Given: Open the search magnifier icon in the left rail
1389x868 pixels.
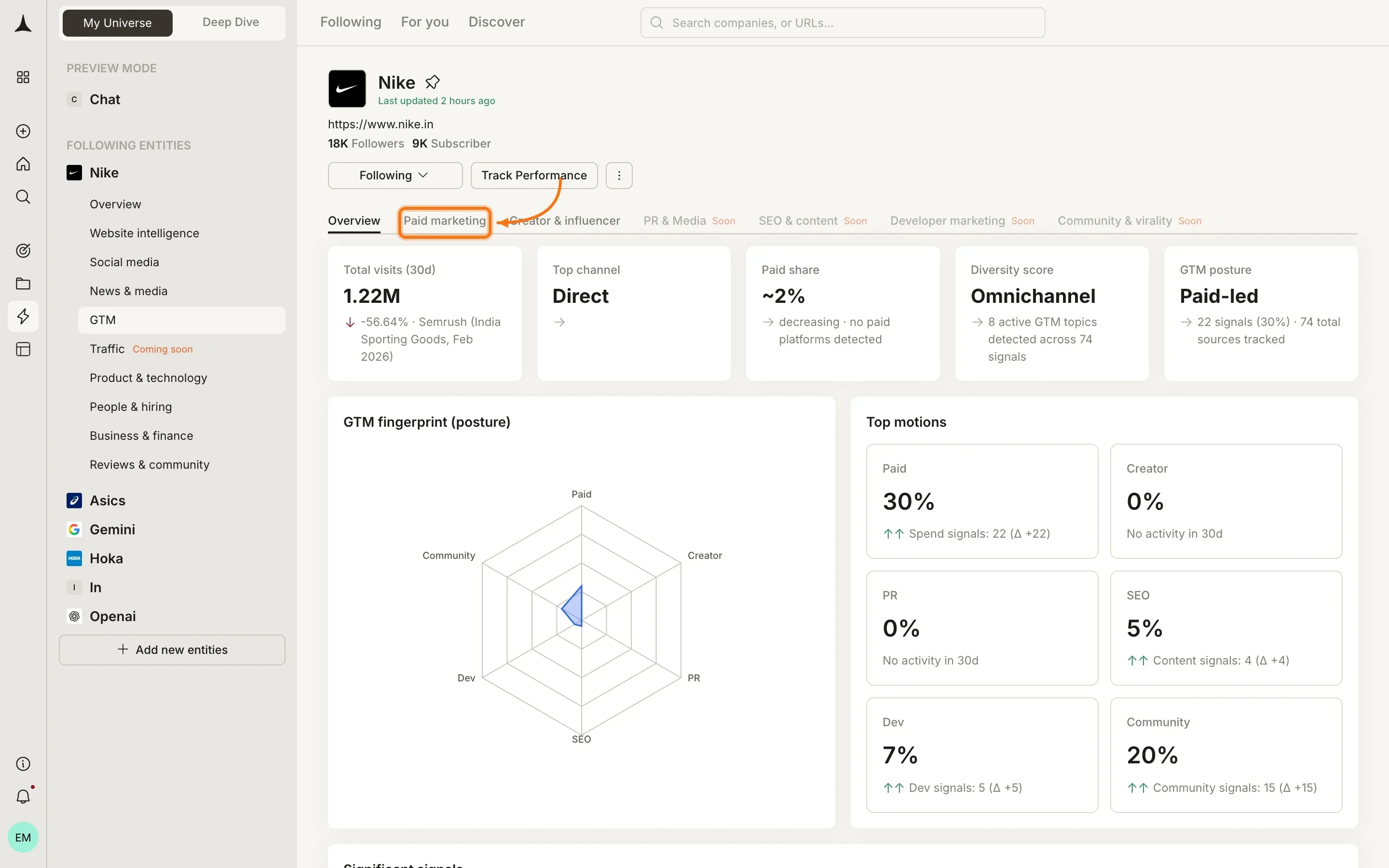Looking at the screenshot, I should tap(23, 197).
